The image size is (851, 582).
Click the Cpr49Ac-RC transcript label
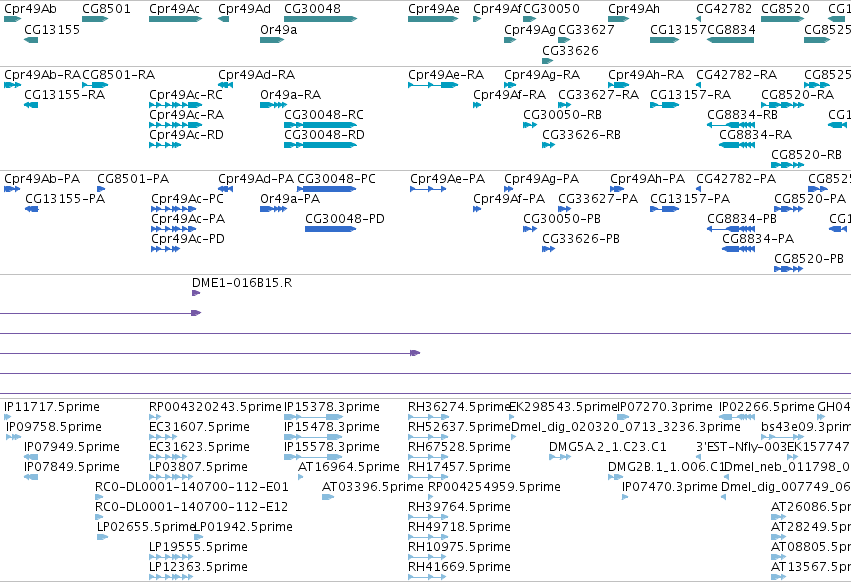(x=186, y=94)
